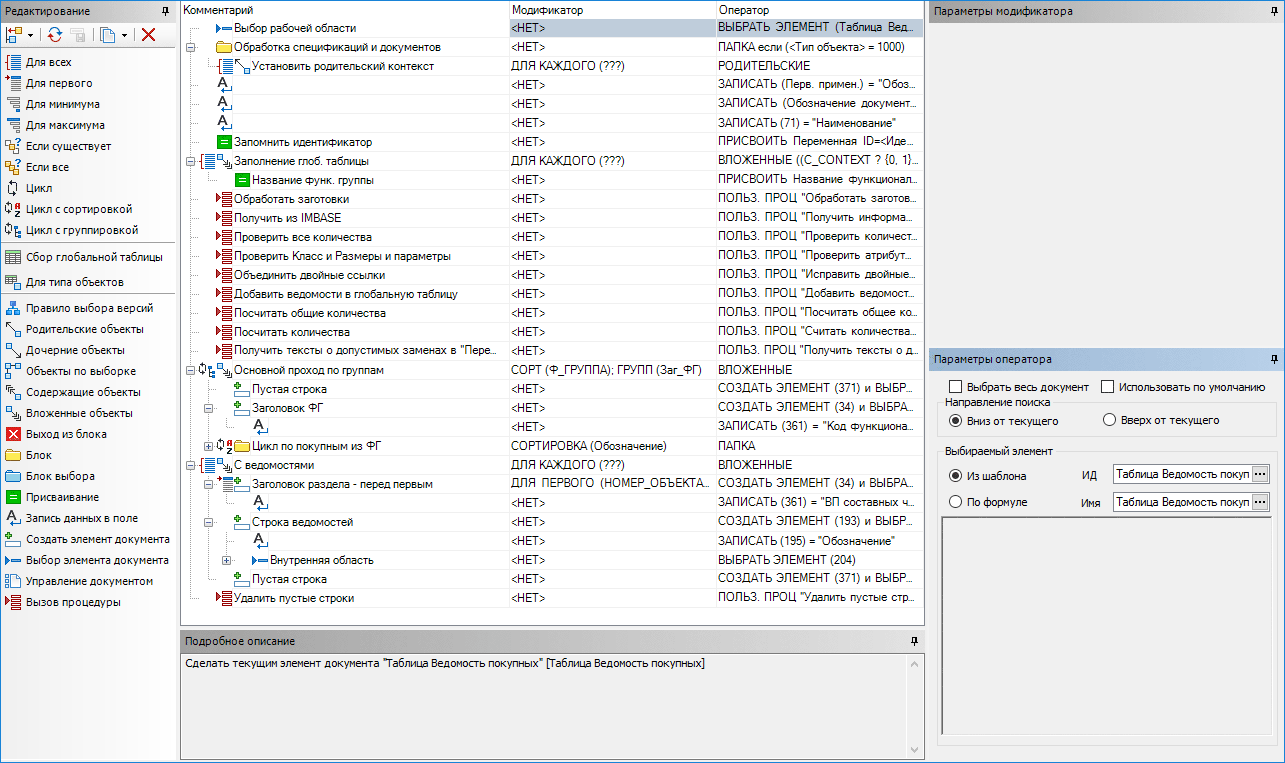Enable the 'Выбрать весь документ' checkbox

click(956, 387)
